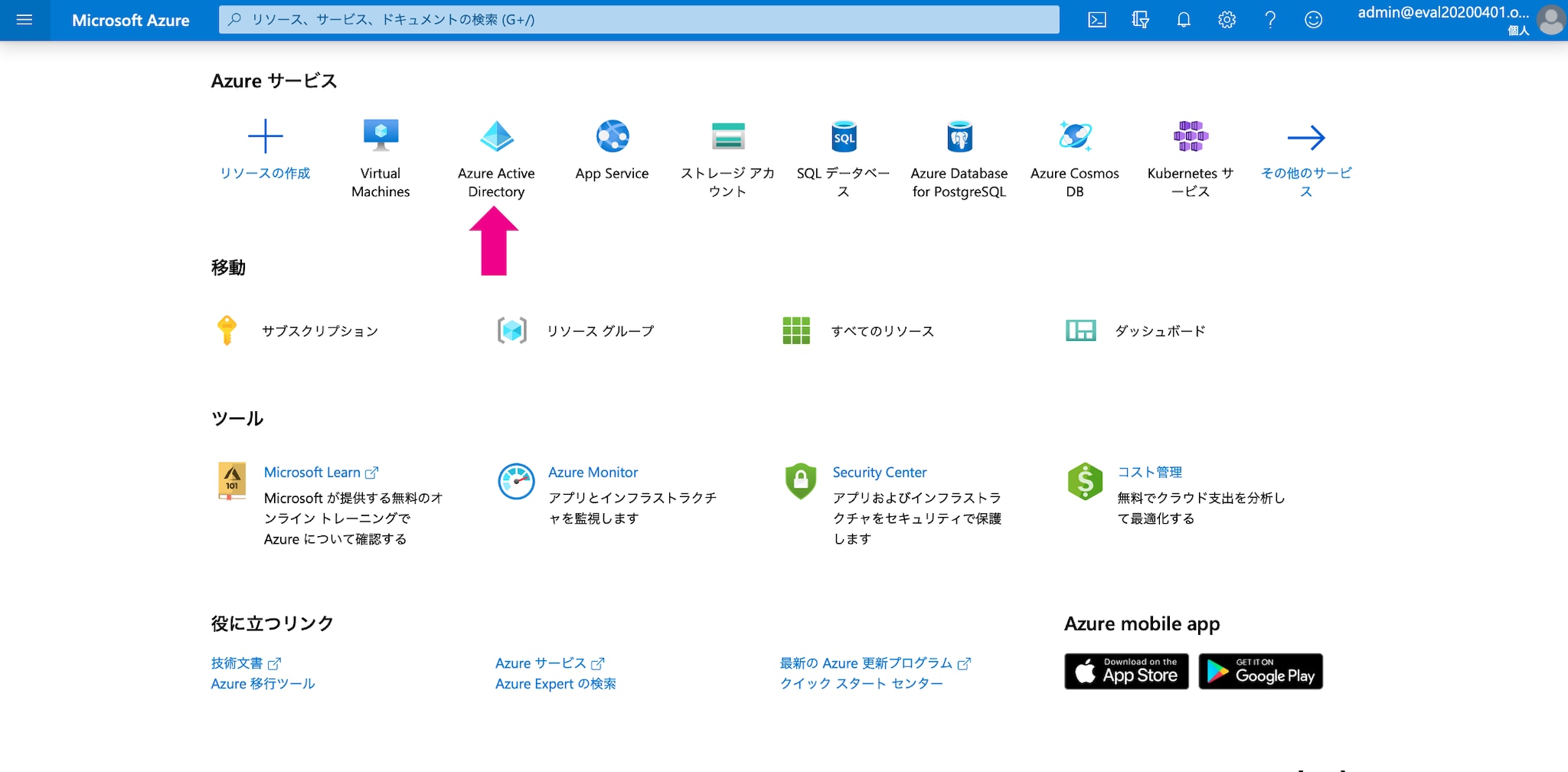The width and height of the screenshot is (1568, 772).
Task: Open the Azure Expert の検索 link
Action: [x=556, y=684]
